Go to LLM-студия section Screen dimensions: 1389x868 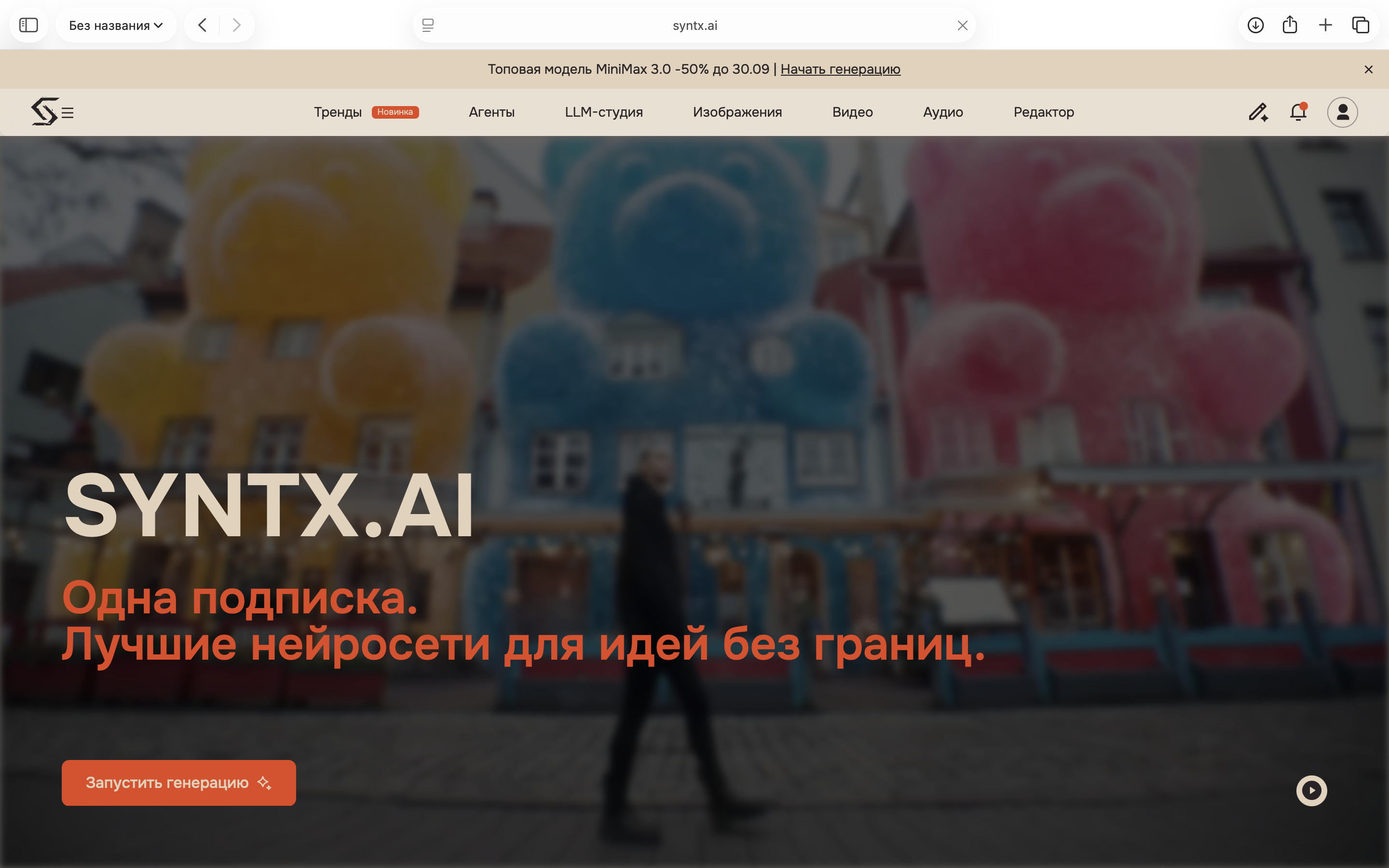tap(604, 112)
